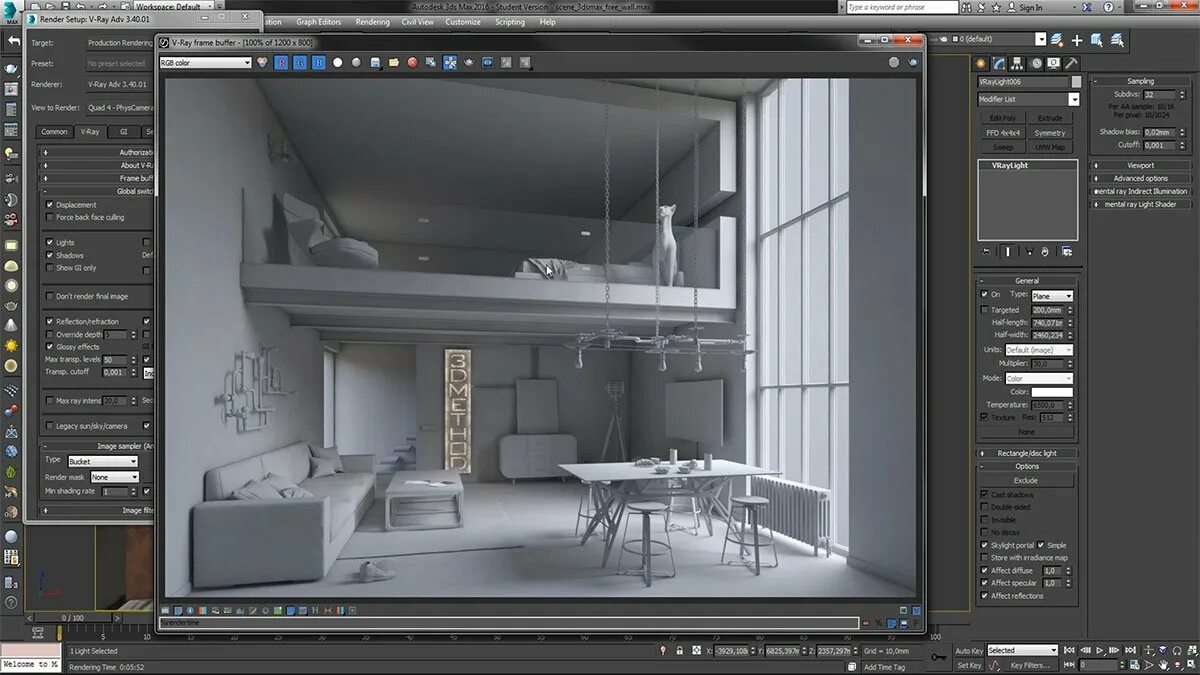Toggle show end result icon in modifier stack

coord(1008,251)
